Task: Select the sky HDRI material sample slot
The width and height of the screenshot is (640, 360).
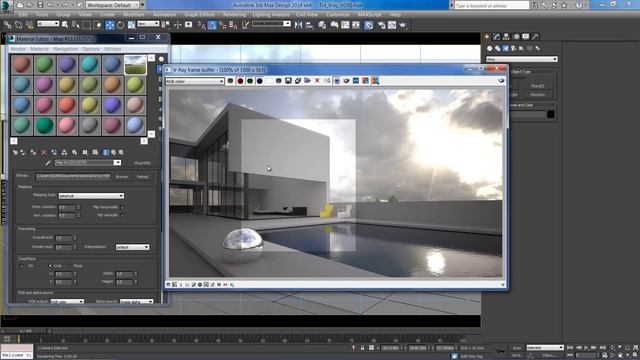Action: pyautogui.click(x=135, y=64)
